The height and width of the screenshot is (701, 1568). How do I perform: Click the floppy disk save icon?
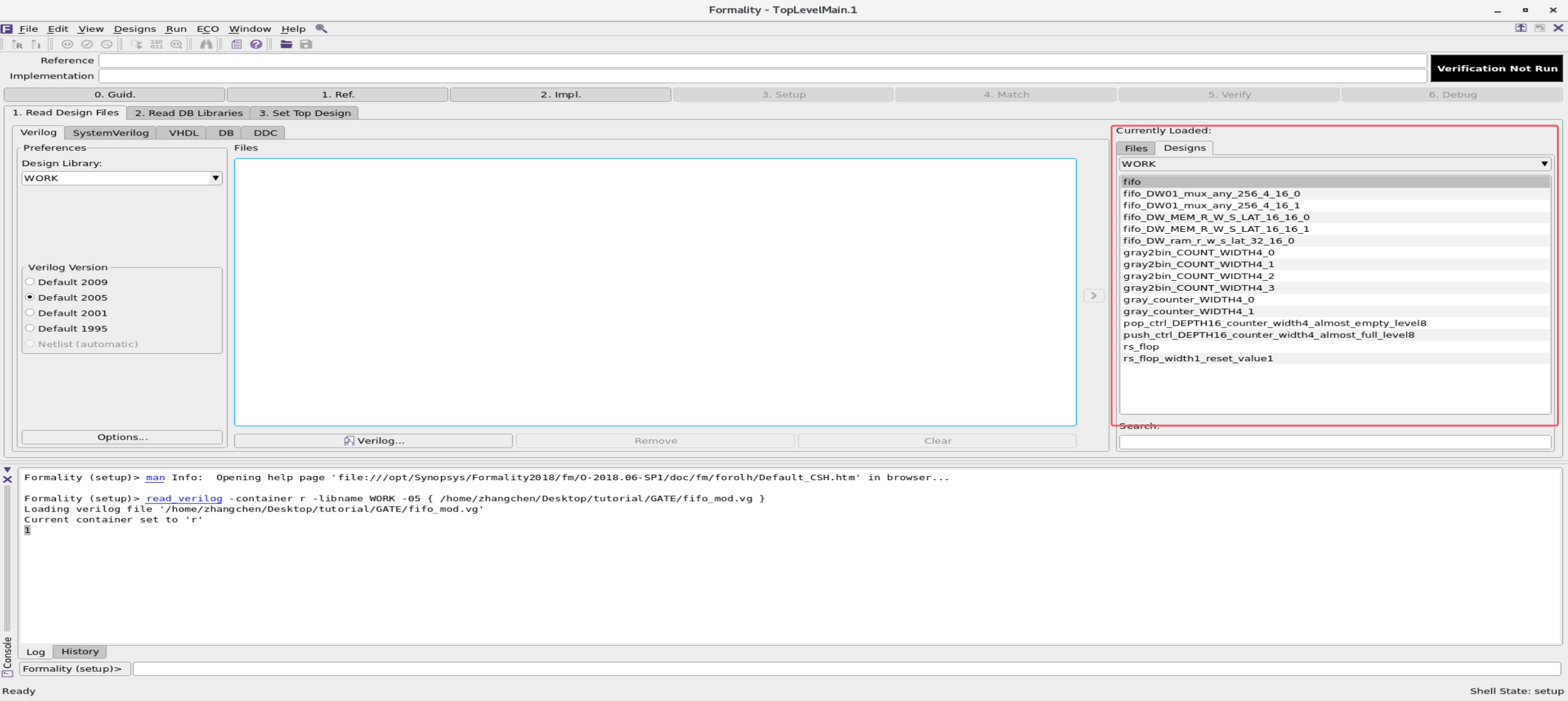(306, 44)
